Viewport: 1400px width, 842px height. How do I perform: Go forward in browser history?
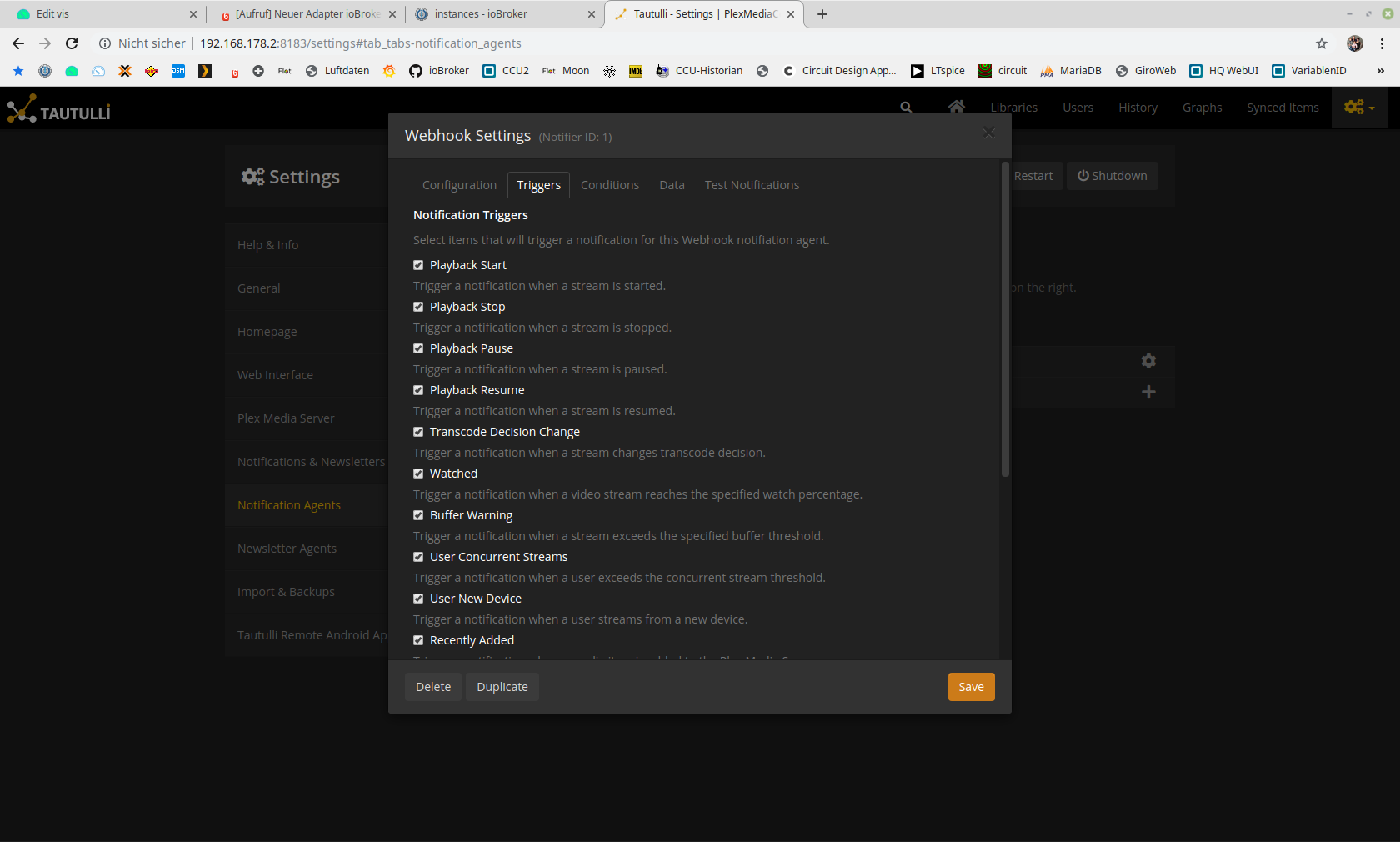[x=45, y=43]
